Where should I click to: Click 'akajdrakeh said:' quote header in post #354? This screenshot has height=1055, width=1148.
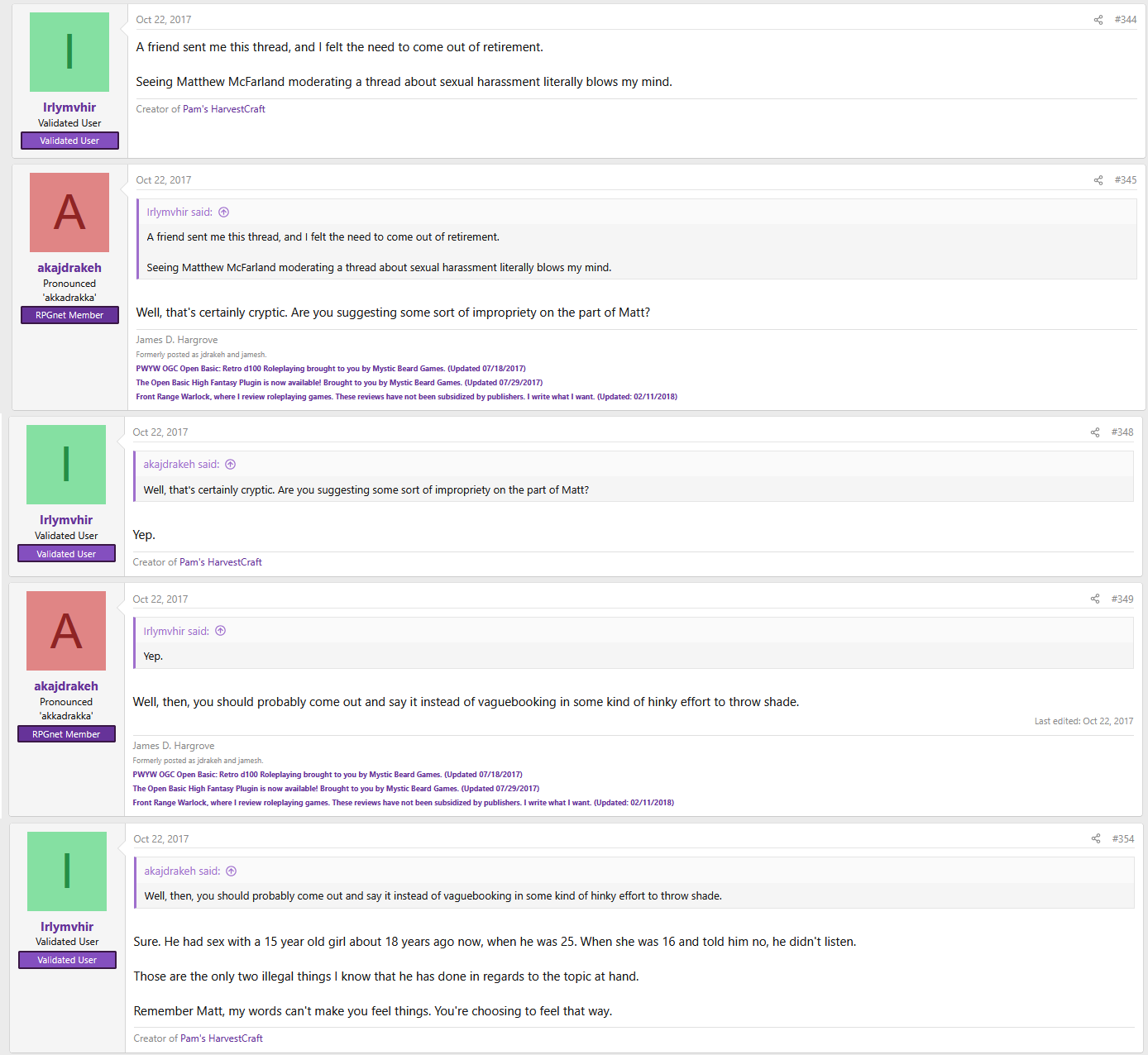(182, 871)
